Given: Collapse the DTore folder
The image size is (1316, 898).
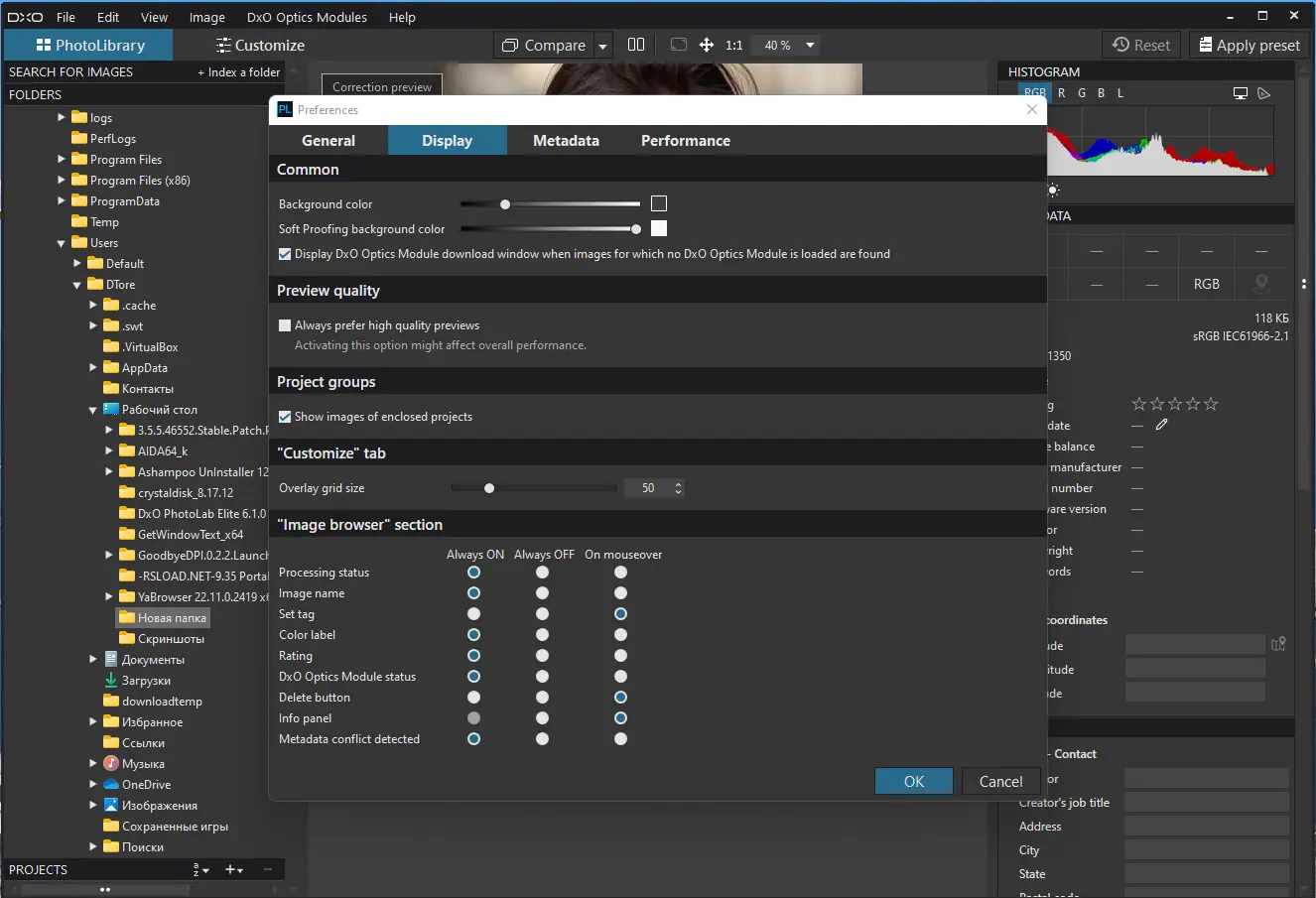Looking at the screenshot, I should [77, 285].
